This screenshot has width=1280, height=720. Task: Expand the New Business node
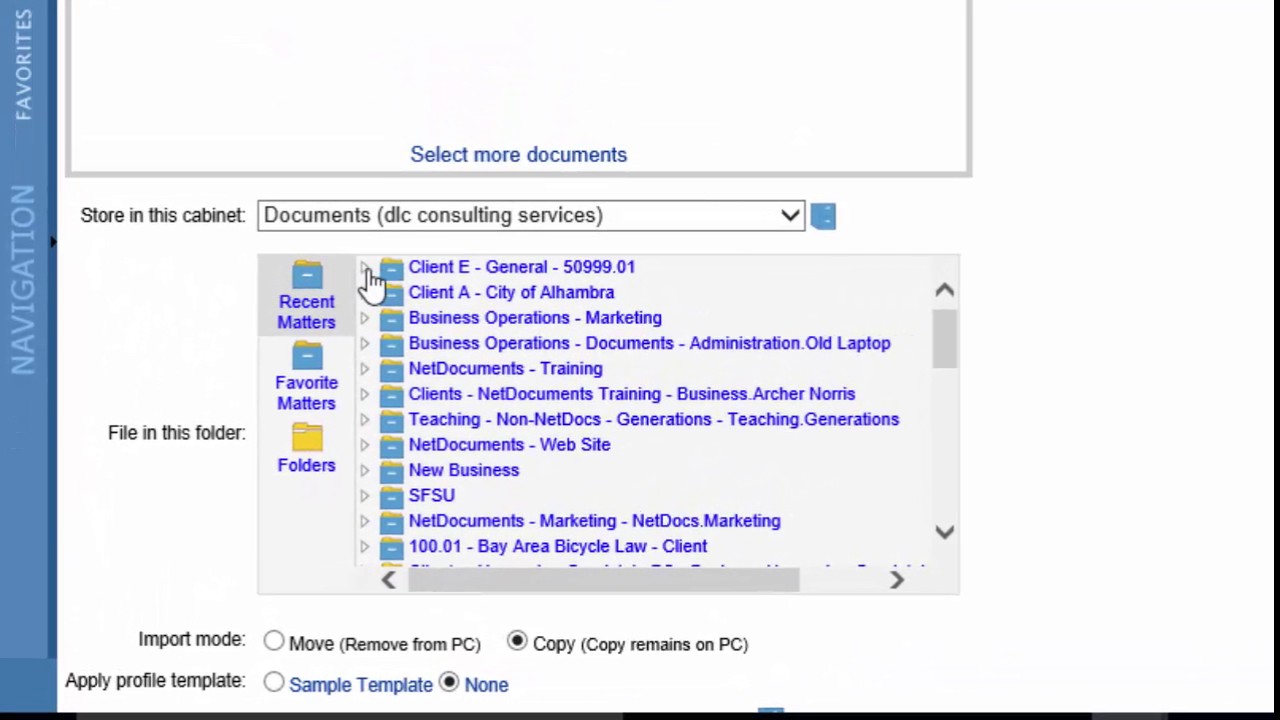pyautogui.click(x=364, y=470)
